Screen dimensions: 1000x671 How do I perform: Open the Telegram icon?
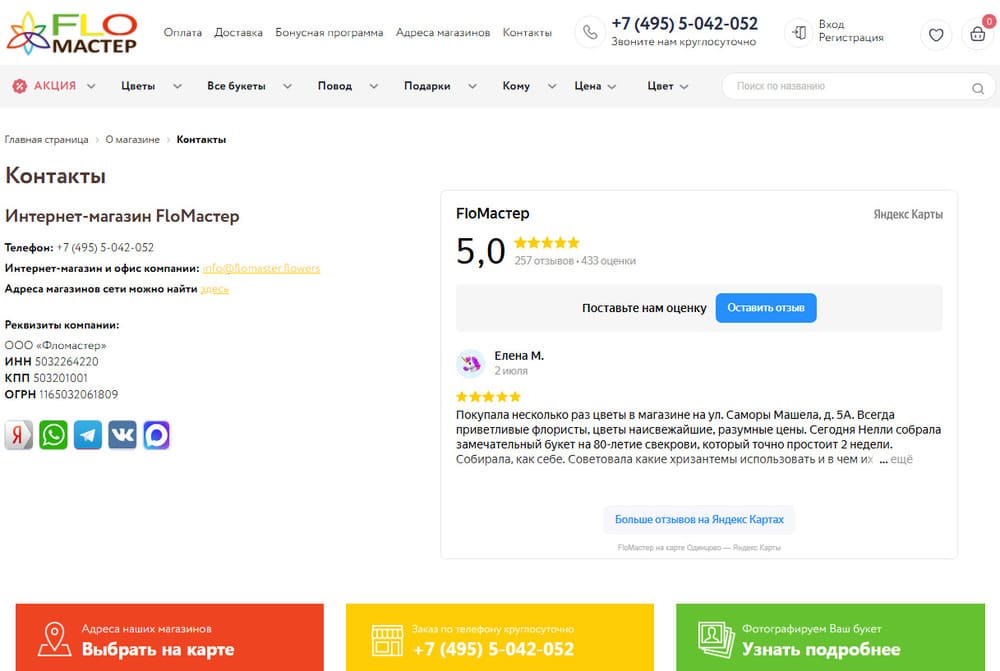click(x=87, y=435)
